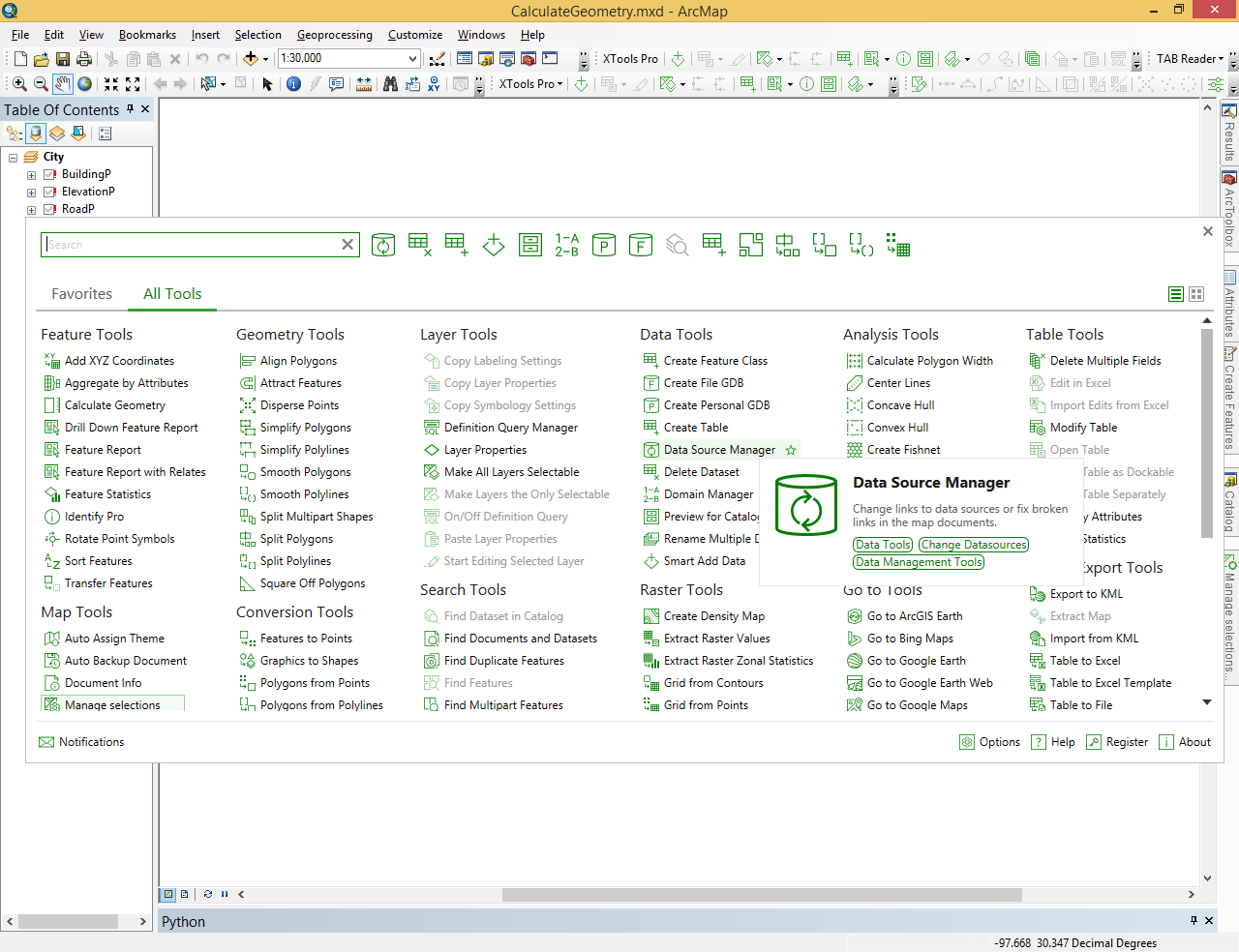Image resolution: width=1239 pixels, height=952 pixels.
Task: Click the Create Personal GDB shortcut icon
Action: [x=604, y=245]
